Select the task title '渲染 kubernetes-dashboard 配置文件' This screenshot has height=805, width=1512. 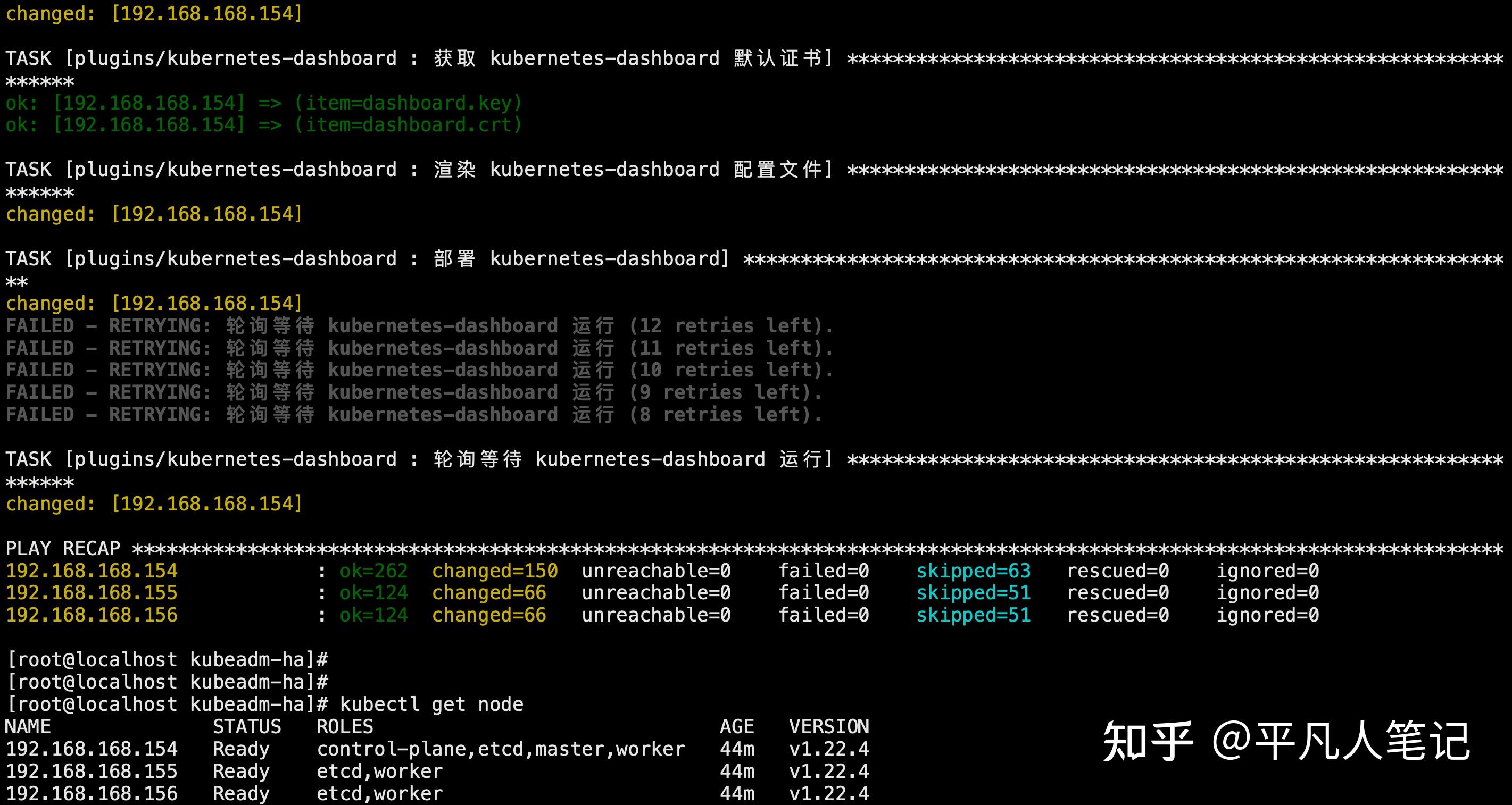[627, 170]
